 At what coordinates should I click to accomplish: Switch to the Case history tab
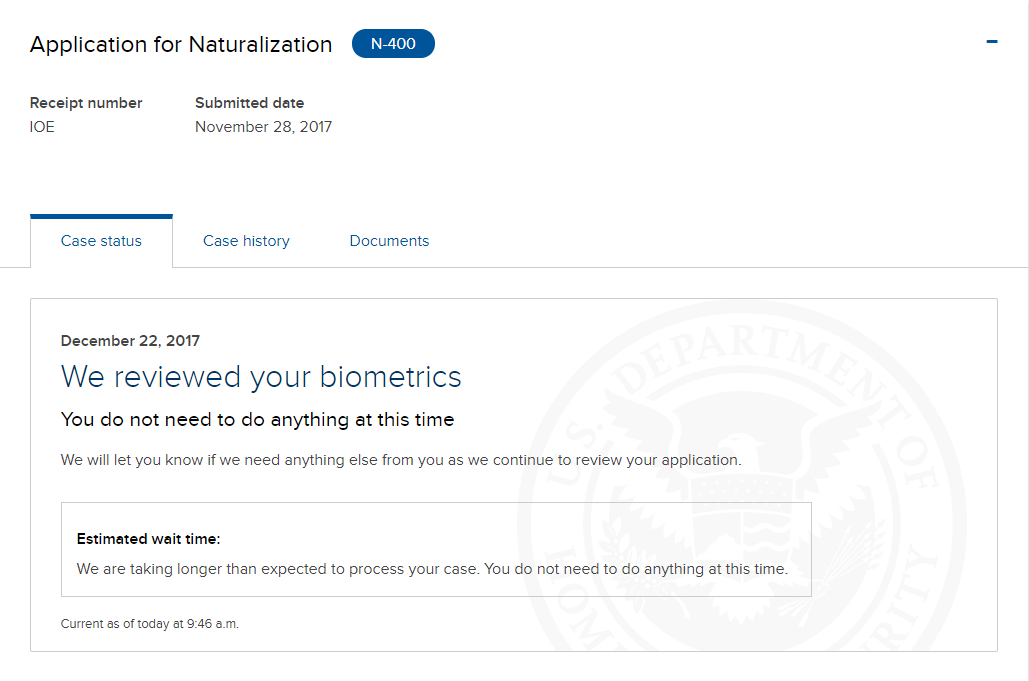click(x=246, y=241)
